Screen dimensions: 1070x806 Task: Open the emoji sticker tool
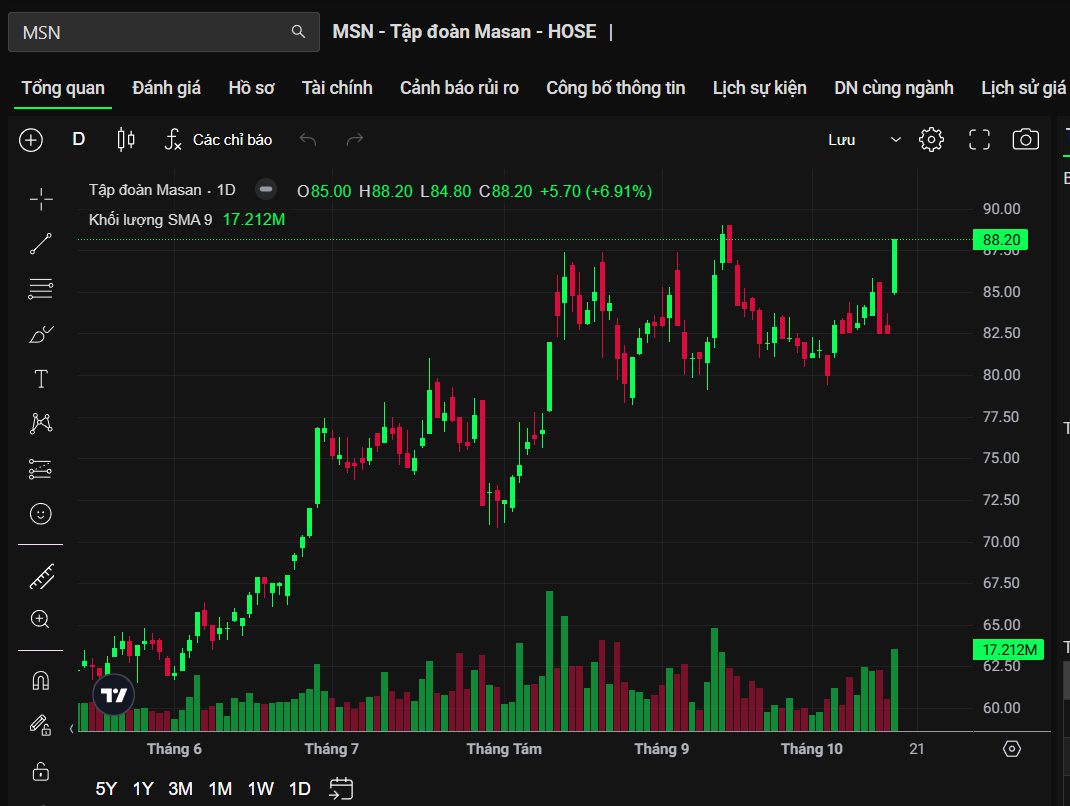[41, 514]
